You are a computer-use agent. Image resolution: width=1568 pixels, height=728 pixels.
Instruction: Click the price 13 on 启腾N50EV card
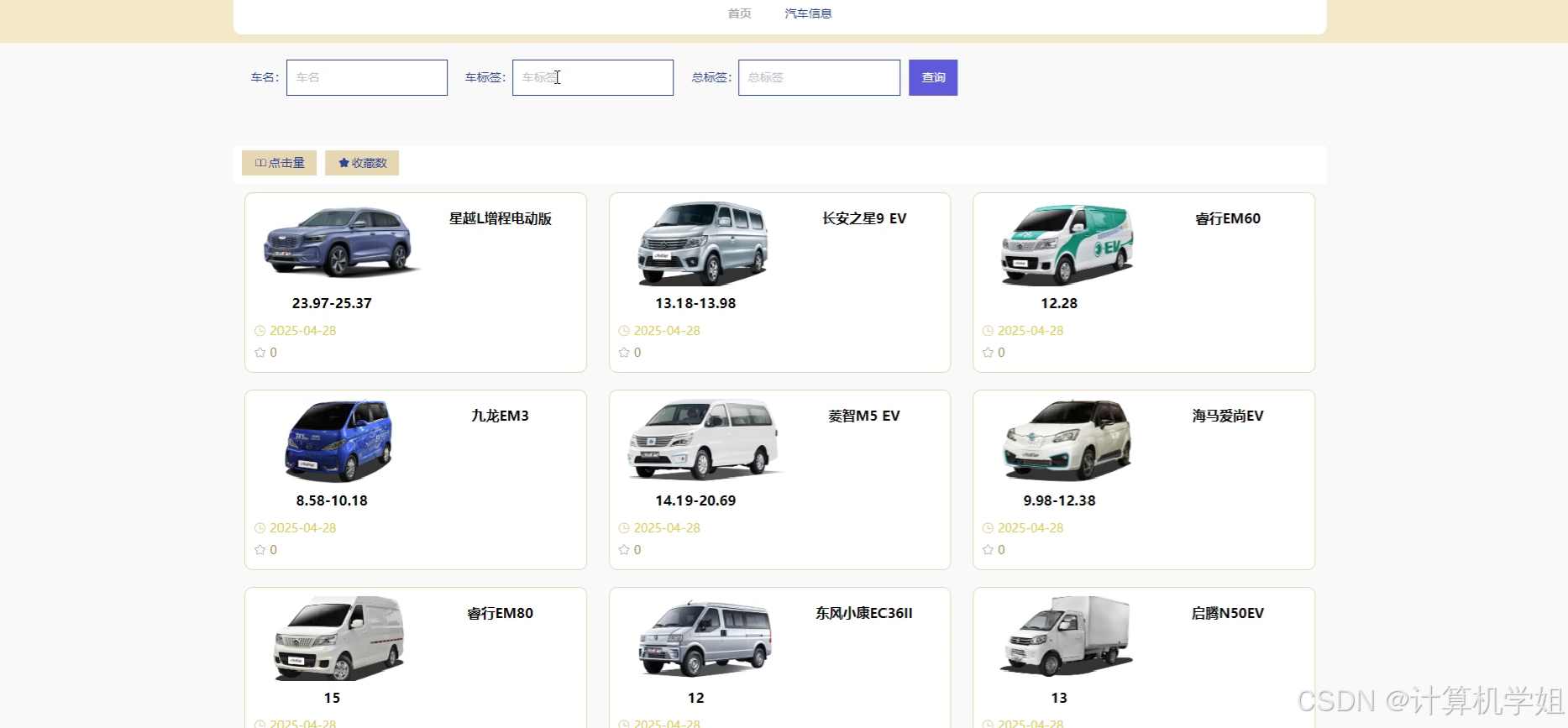[x=1059, y=698]
